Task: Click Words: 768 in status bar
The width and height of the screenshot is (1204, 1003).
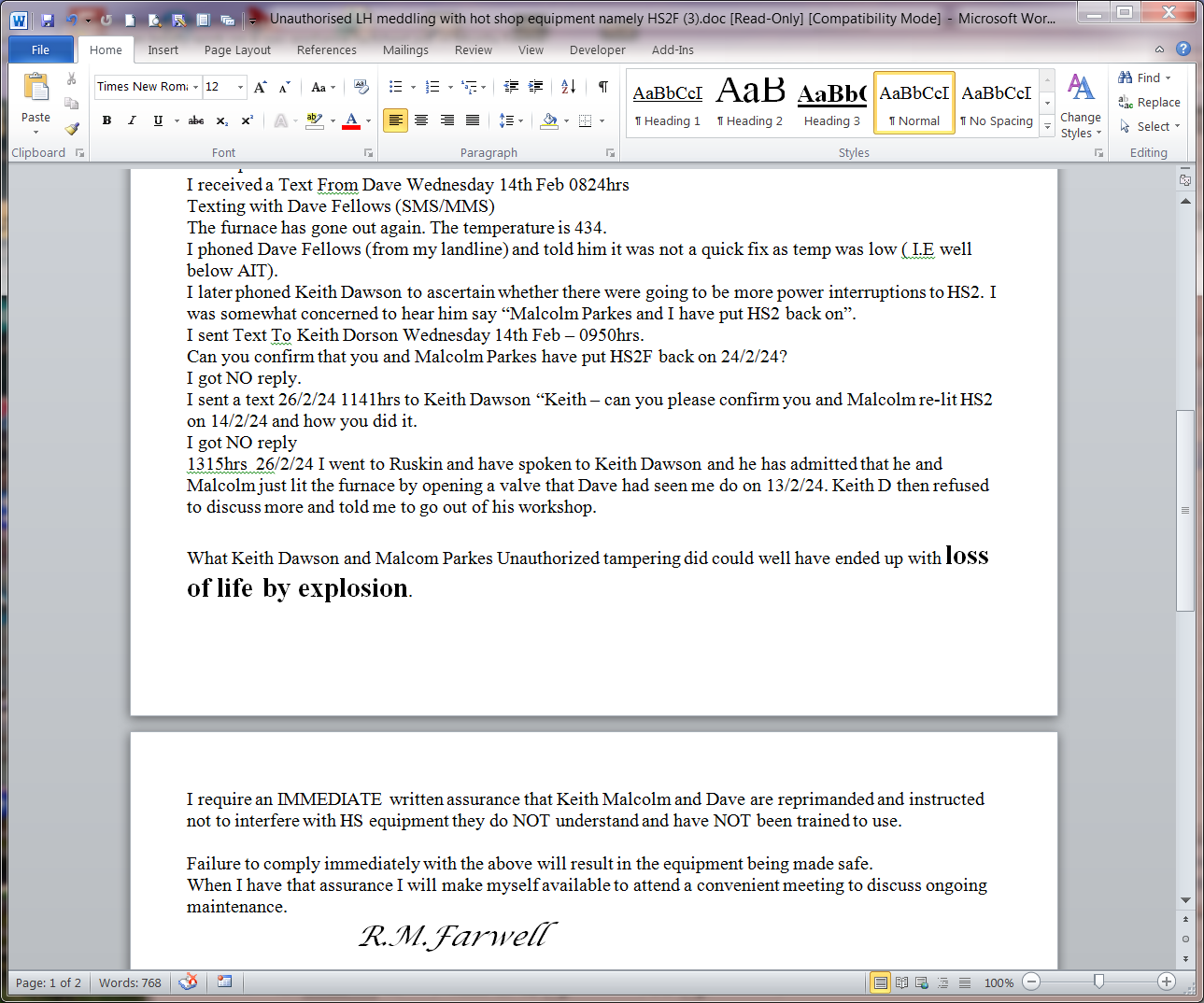Action: click(x=130, y=982)
